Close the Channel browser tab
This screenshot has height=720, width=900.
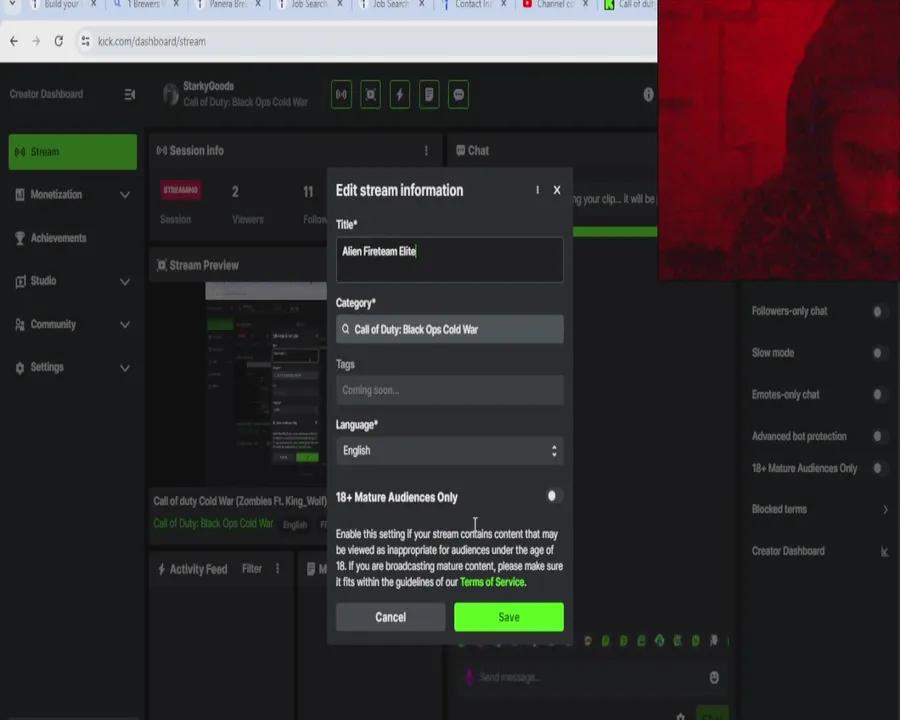pos(585,4)
